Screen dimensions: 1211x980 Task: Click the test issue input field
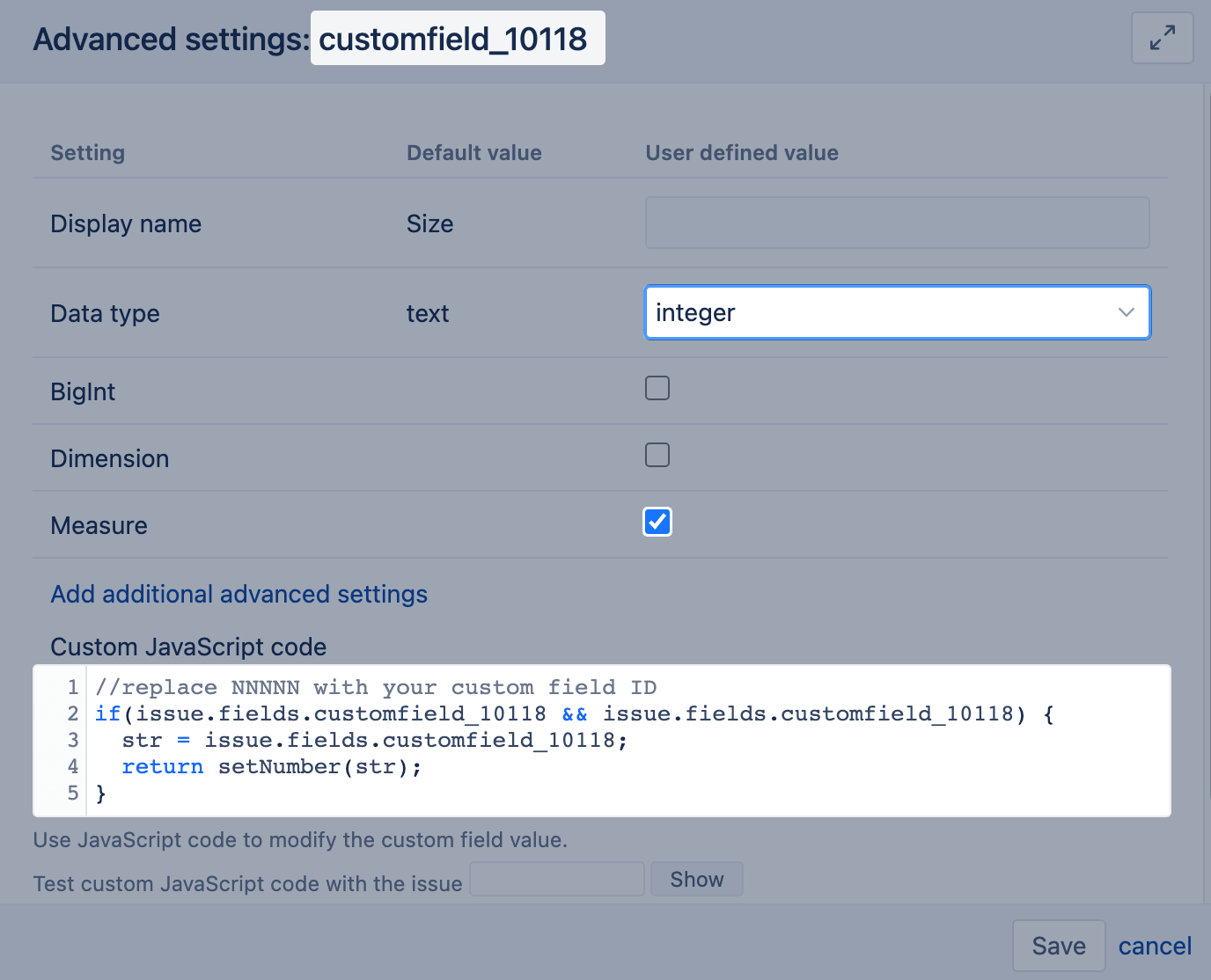[556, 879]
